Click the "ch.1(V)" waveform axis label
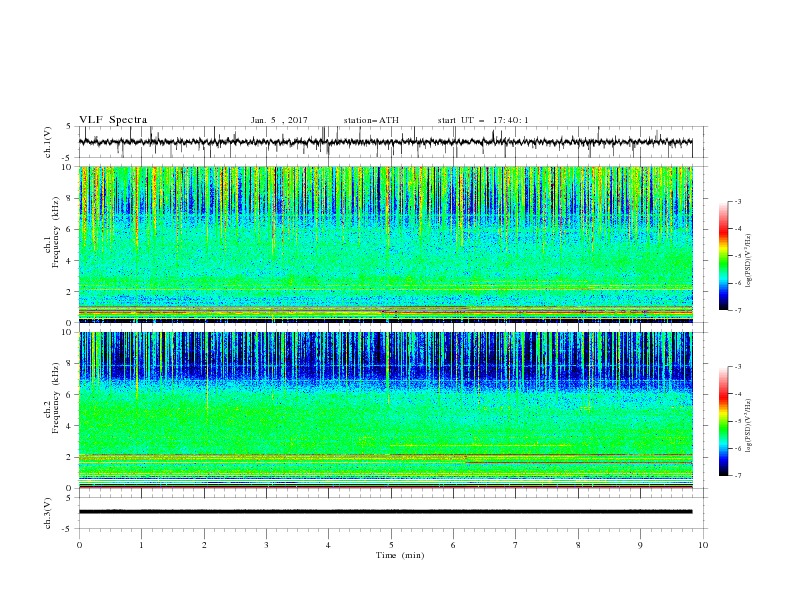Screen dimensions: 792x612 48,142
